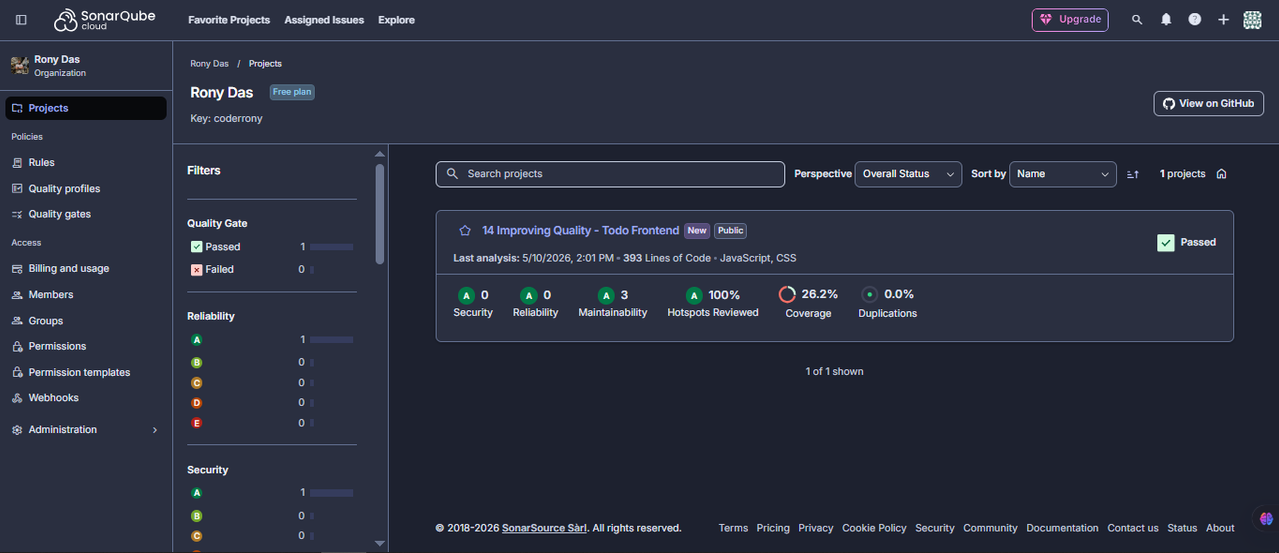The width and height of the screenshot is (1279, 553).
Task: Open Quality gates in the sidebar
Action: (59, 214)
